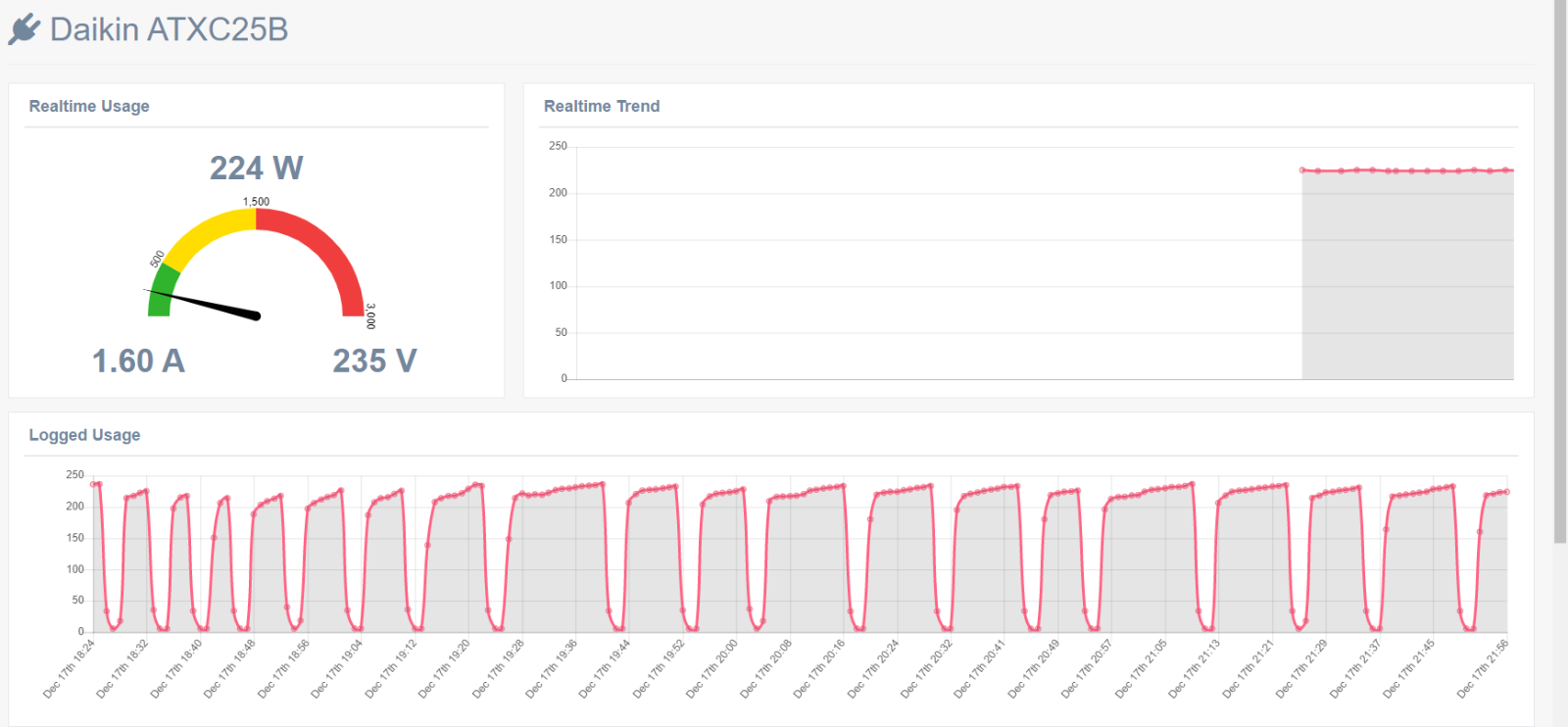
Task: Click the 100 axis label in Realtime Trend
Action: (558, 286)
